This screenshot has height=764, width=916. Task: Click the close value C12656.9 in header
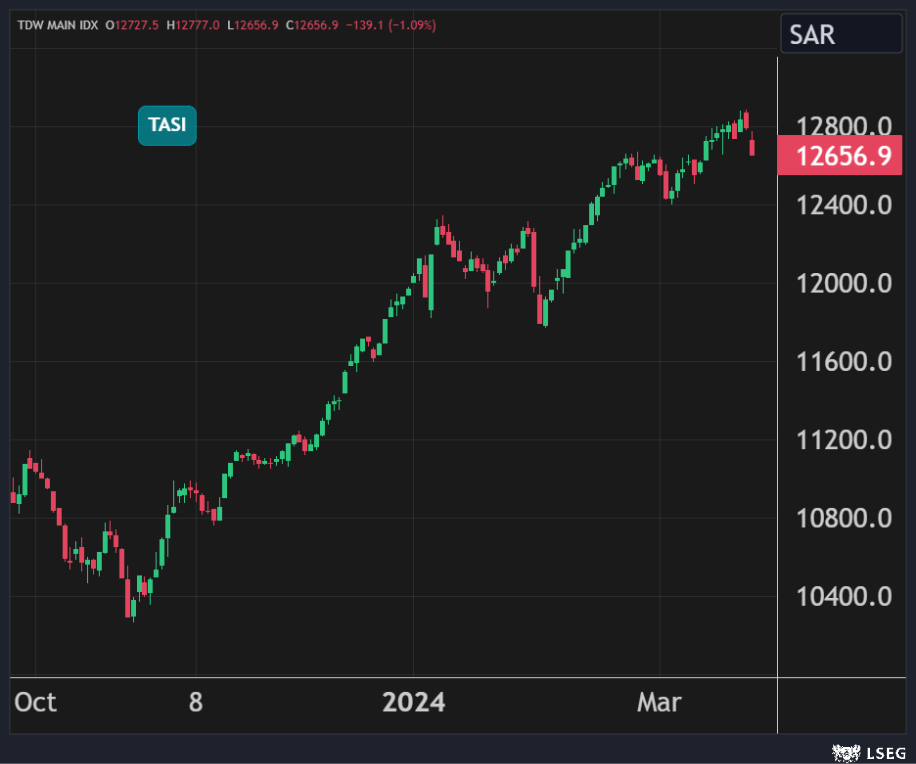[314, 25]
